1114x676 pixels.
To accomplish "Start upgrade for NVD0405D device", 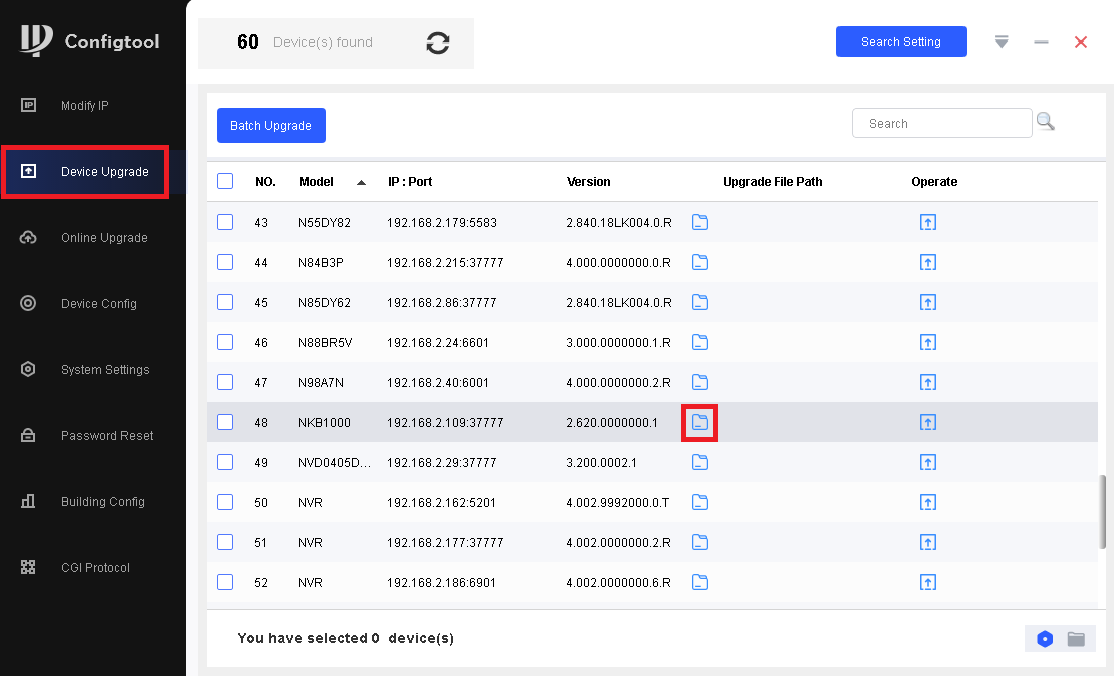I will pyautogui.click(x=927, y=462).
